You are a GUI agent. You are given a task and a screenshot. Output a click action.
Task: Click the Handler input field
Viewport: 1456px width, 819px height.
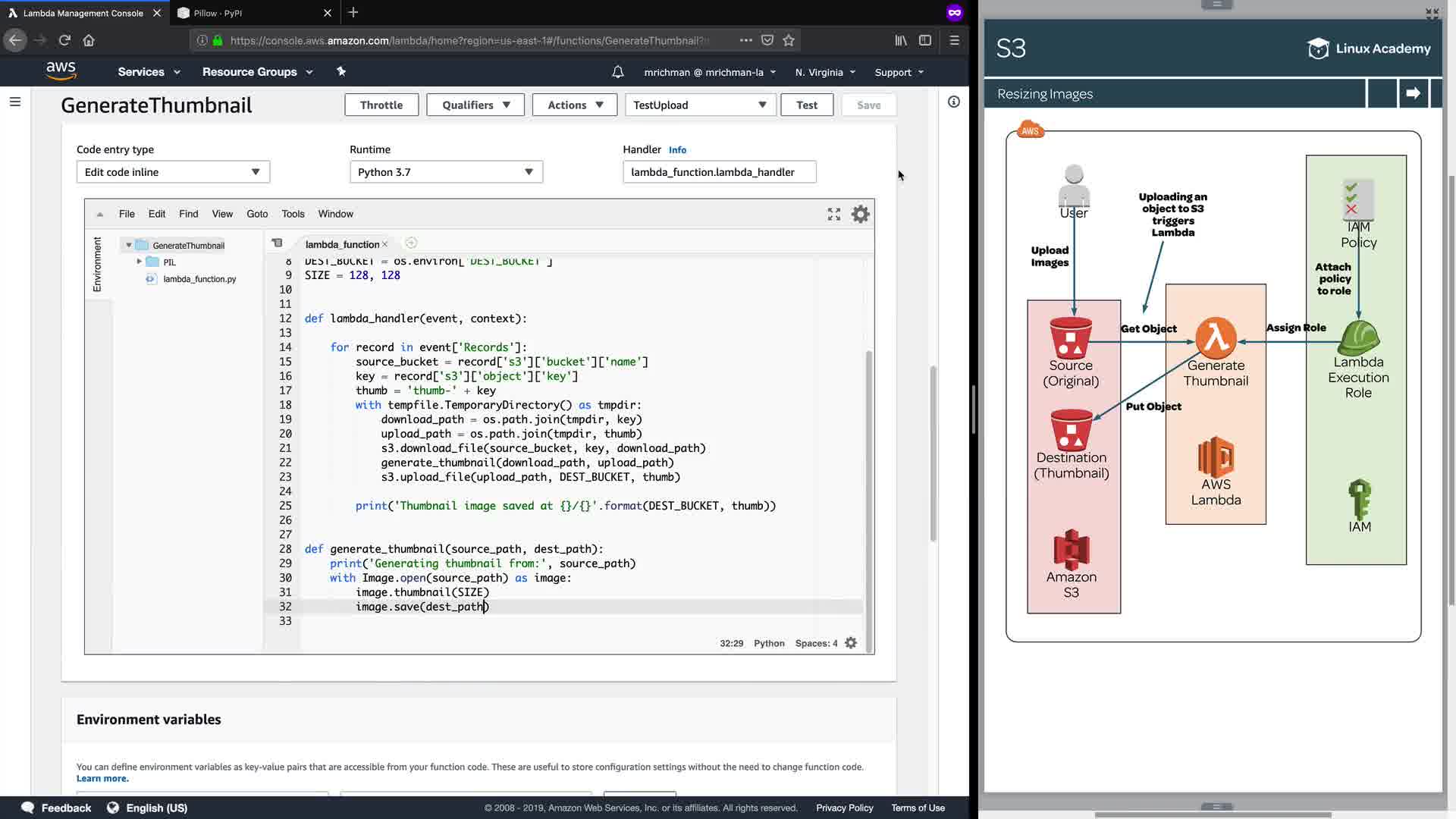point(719,172)
